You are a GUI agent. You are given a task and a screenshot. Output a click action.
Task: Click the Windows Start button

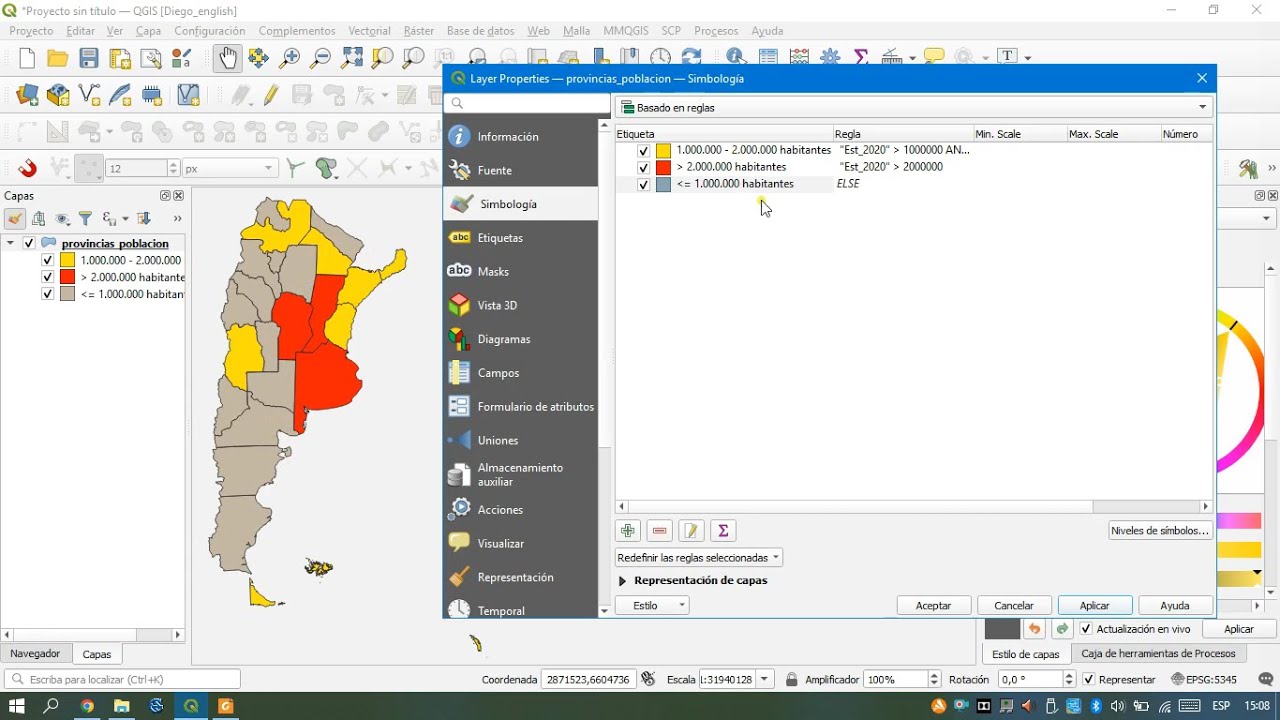(17, 706)
